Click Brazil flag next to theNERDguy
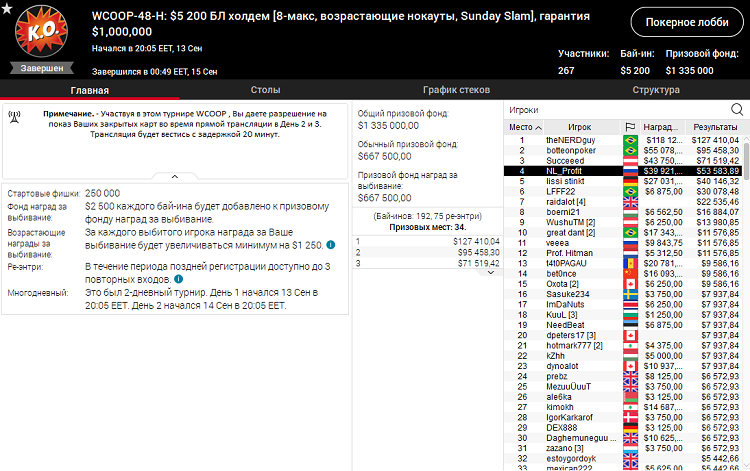 click(x=630, y=140)
